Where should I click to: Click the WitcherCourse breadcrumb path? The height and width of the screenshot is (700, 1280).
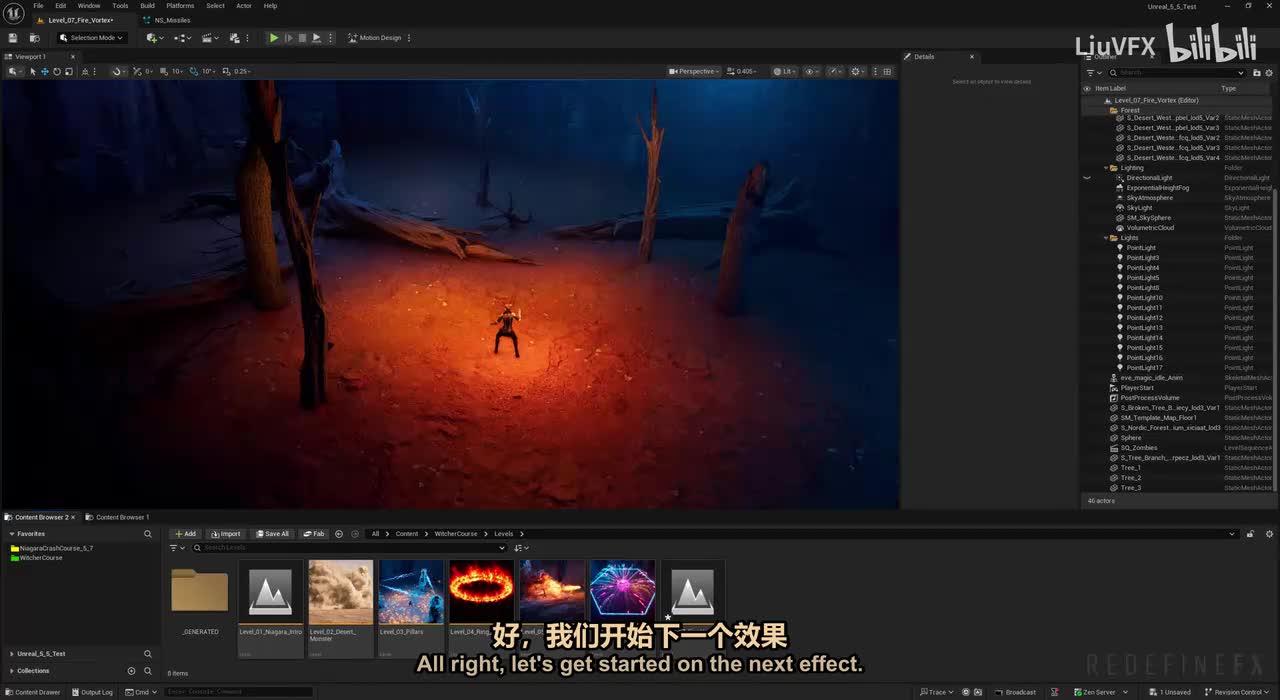455,534
